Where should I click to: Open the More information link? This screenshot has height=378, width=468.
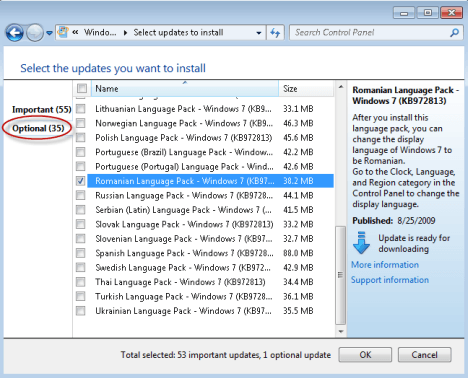coord(385,265)
